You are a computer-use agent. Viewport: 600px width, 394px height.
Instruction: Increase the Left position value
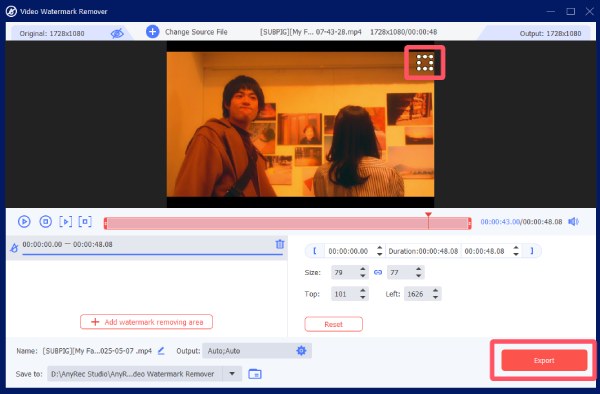[435, 291]
